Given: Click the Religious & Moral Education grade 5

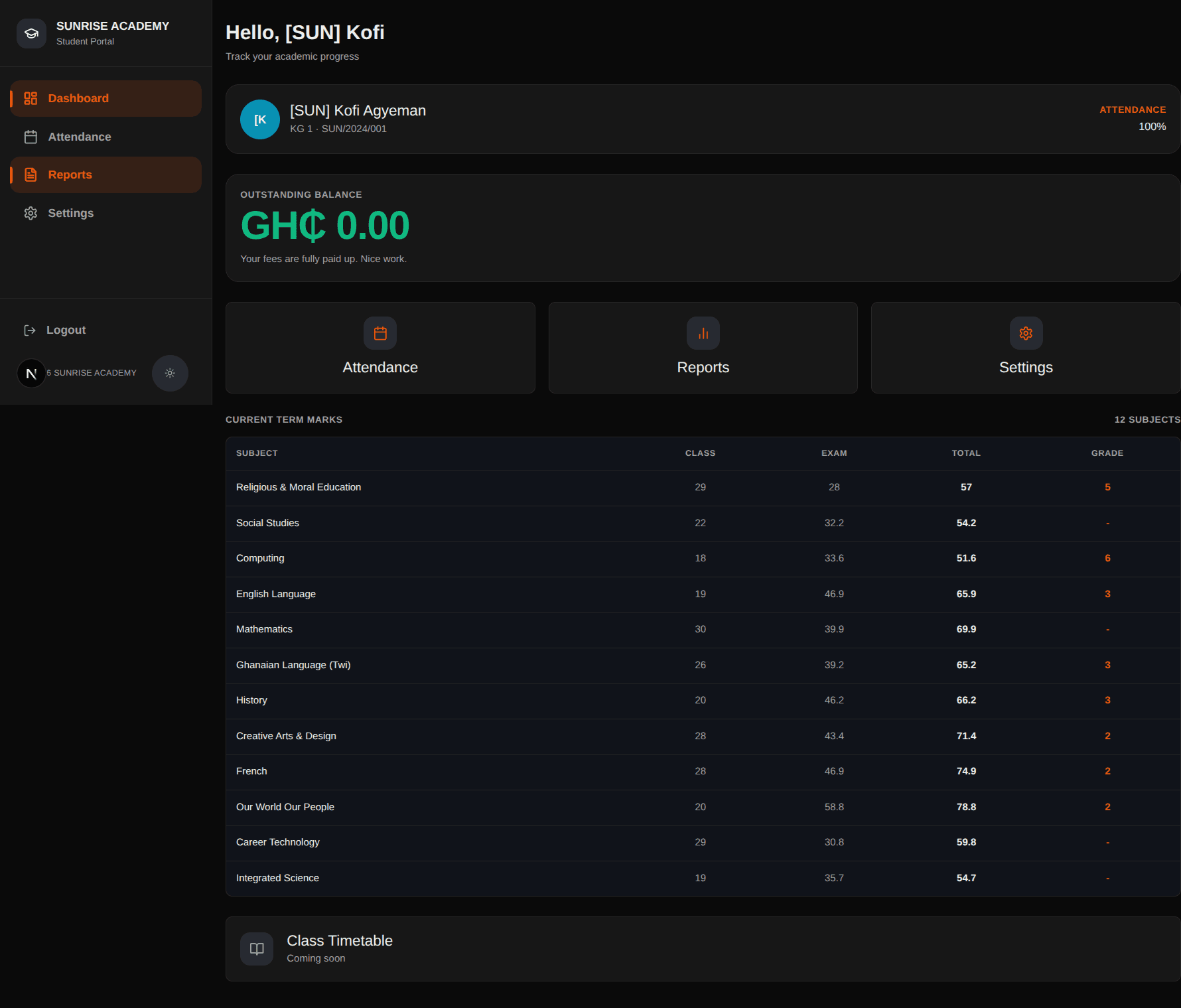Looking at the screenshot, I should (x=1107, y=487).
